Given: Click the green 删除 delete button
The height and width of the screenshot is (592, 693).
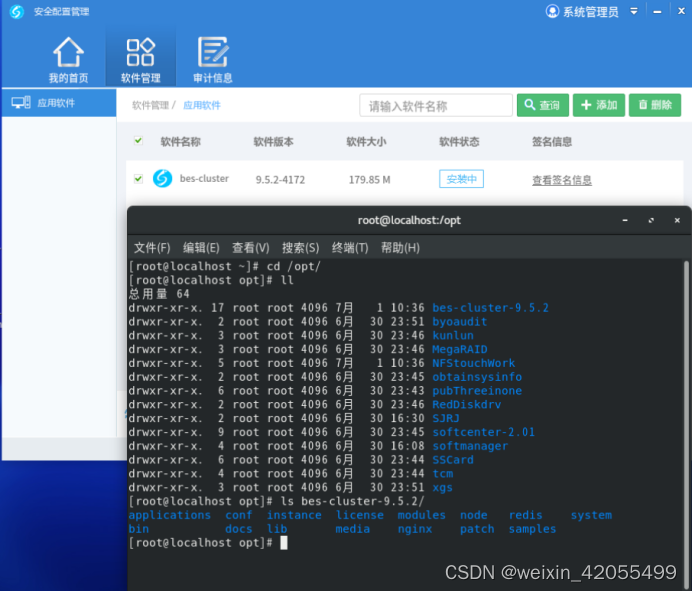Looking at the screenshot, I should click(655, 105).
